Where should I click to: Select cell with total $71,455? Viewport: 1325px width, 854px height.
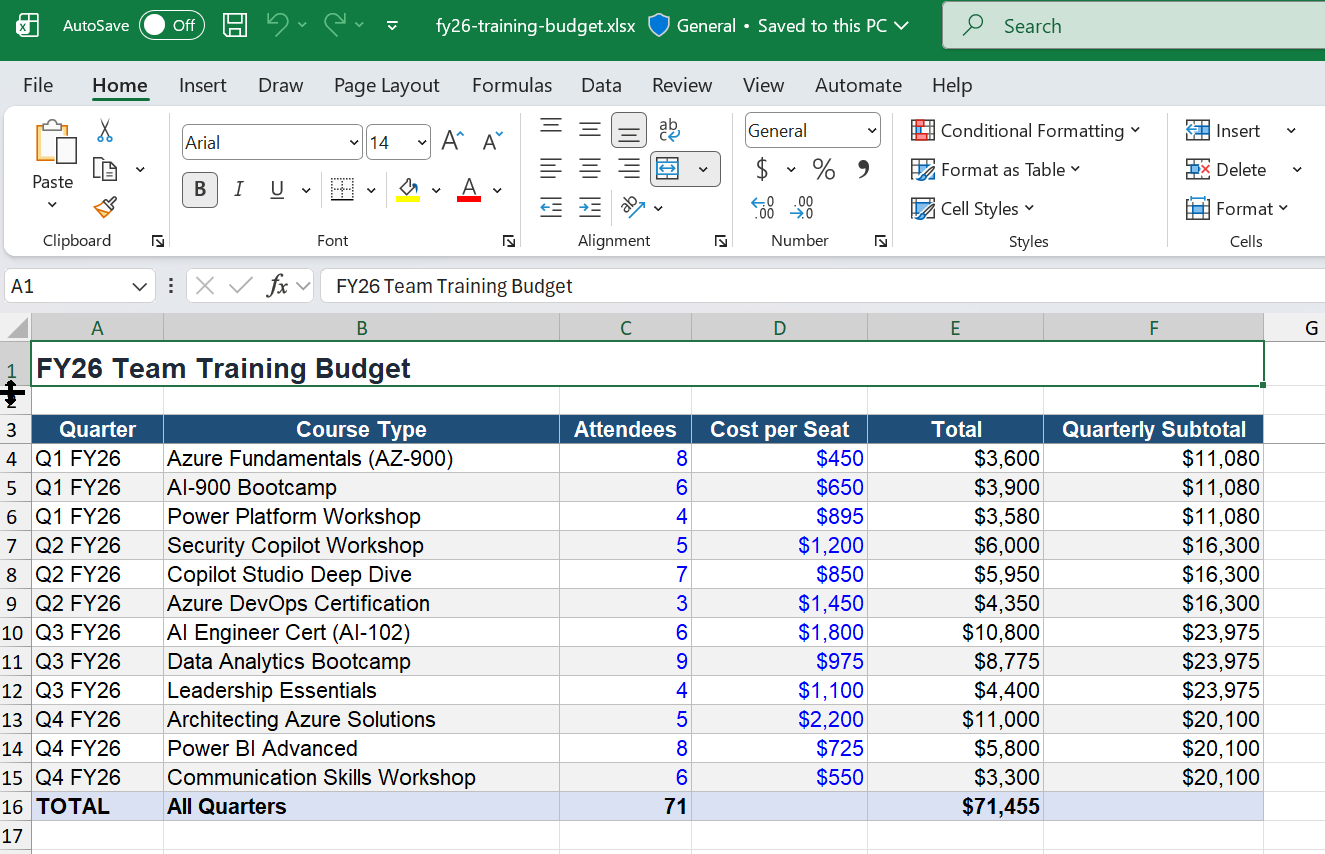coord(956,807)
